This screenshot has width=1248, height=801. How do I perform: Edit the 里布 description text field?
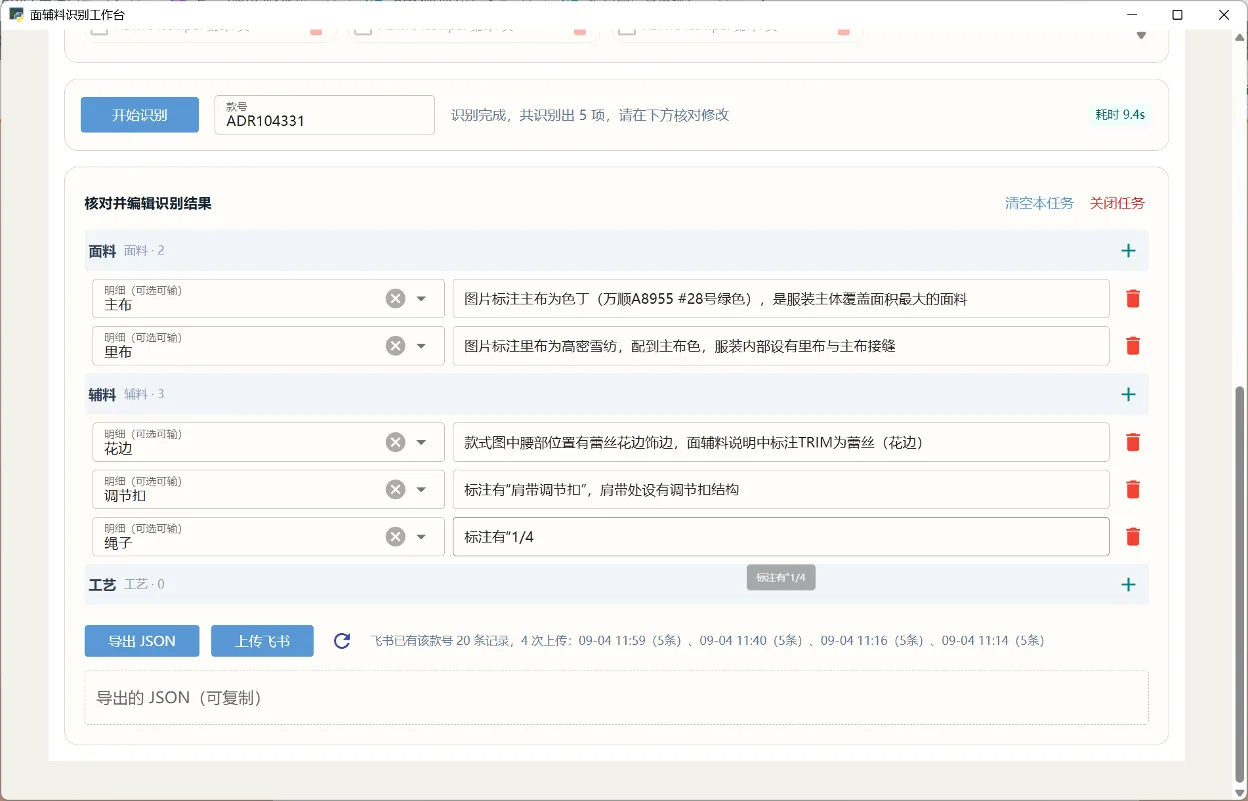click(x=781, y=346)
